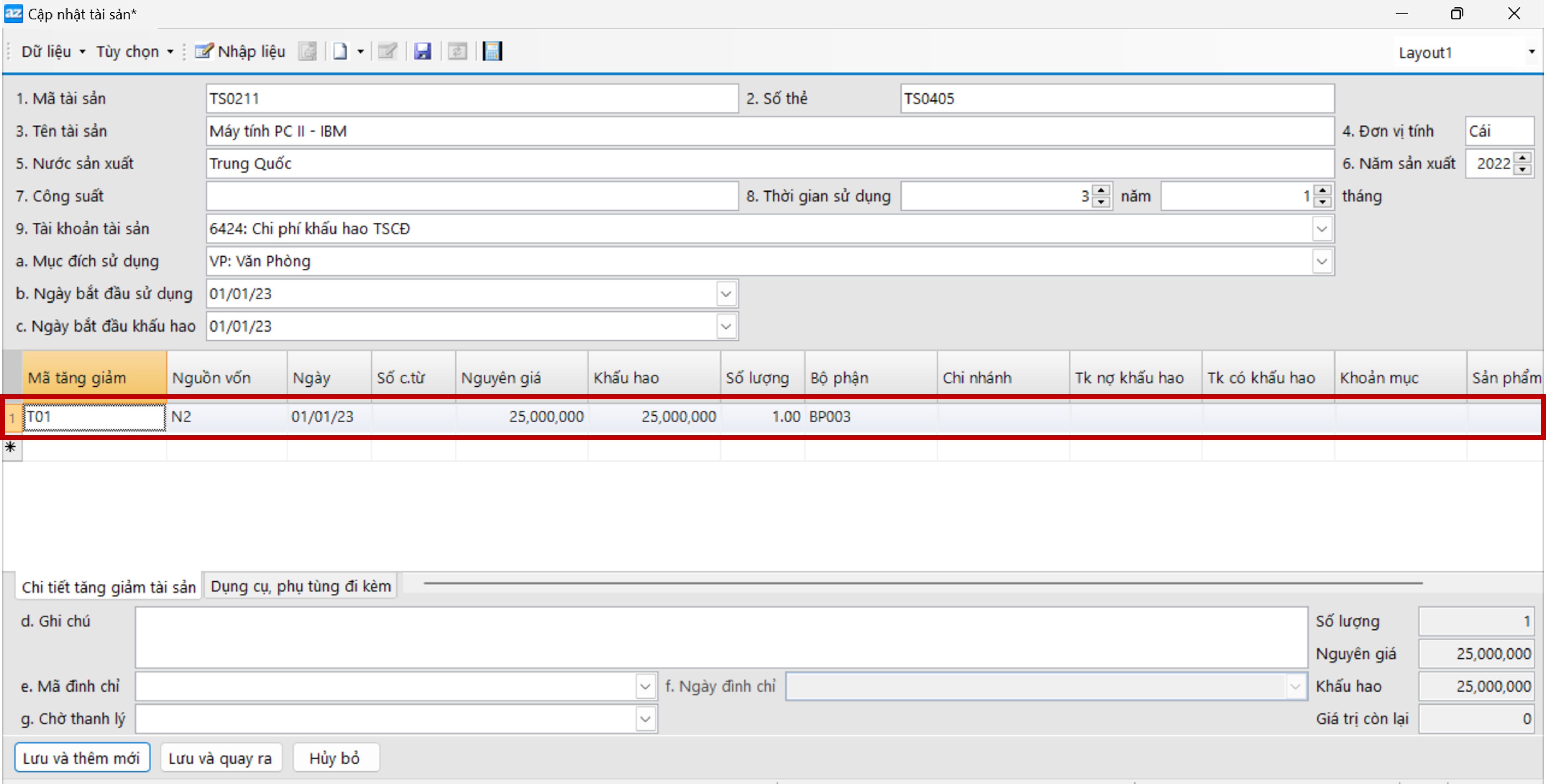Click the grayed edit pencil icon
This screenshot has width=1546, height=784.
tap(387, 51)
